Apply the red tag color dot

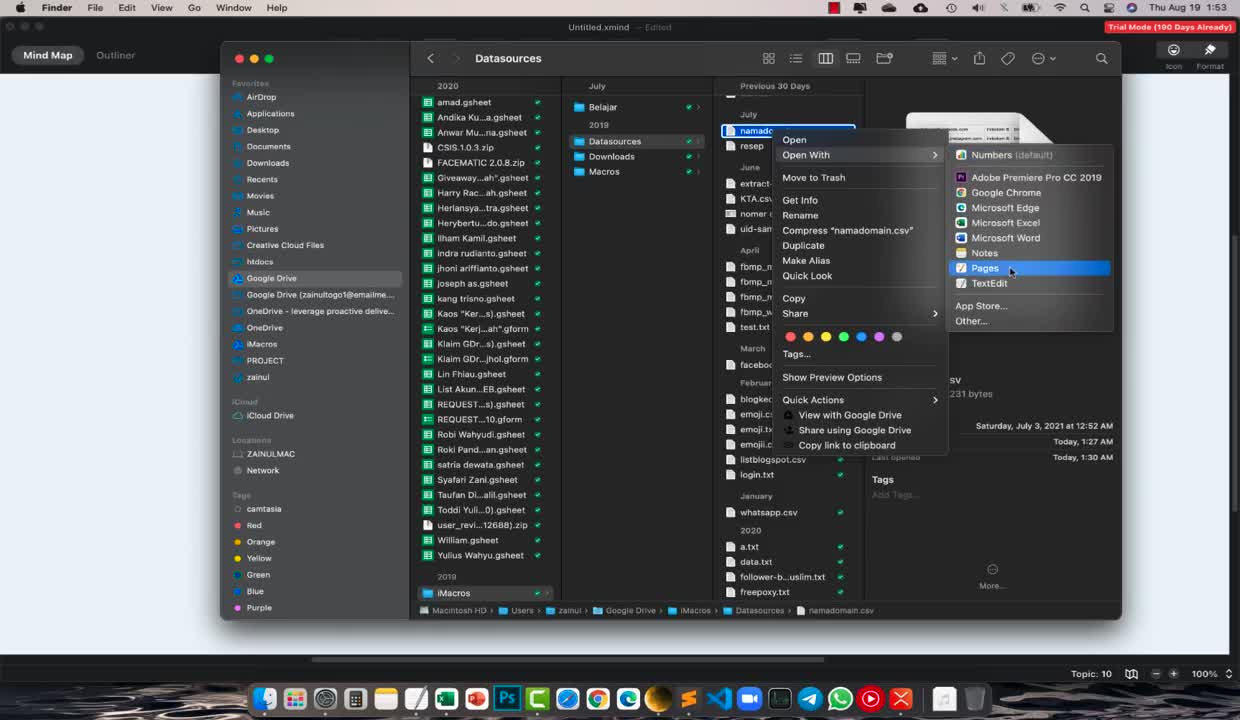click(x=791, y=337)
